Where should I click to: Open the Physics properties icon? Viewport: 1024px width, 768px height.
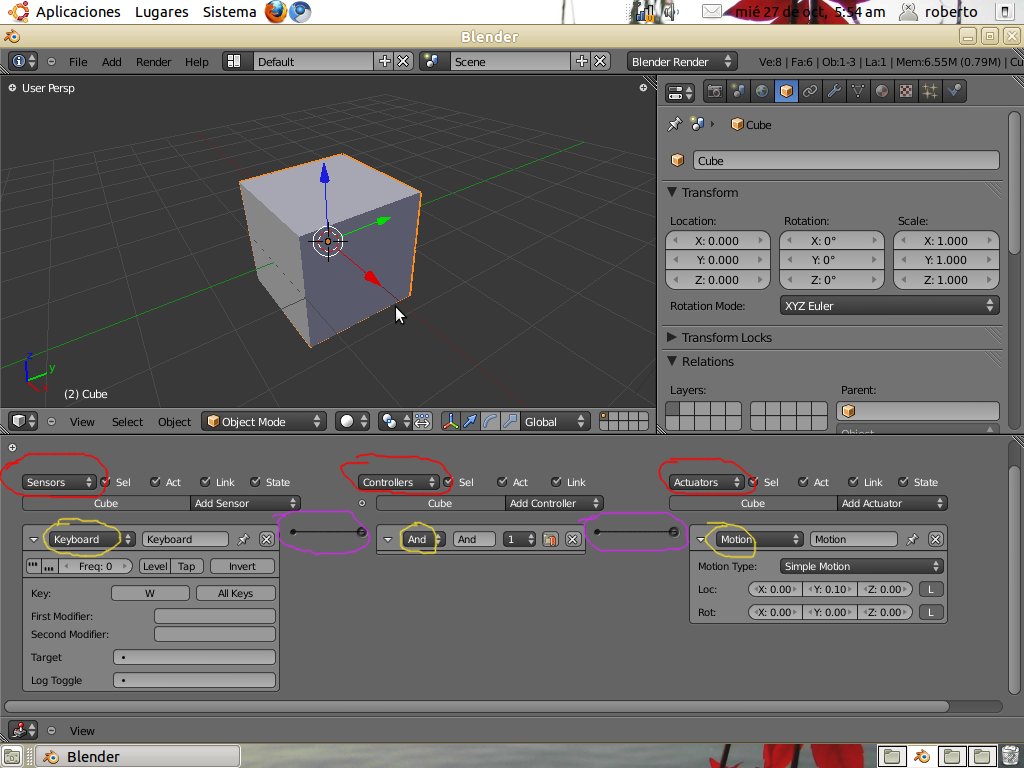click(x=954, y=91)
